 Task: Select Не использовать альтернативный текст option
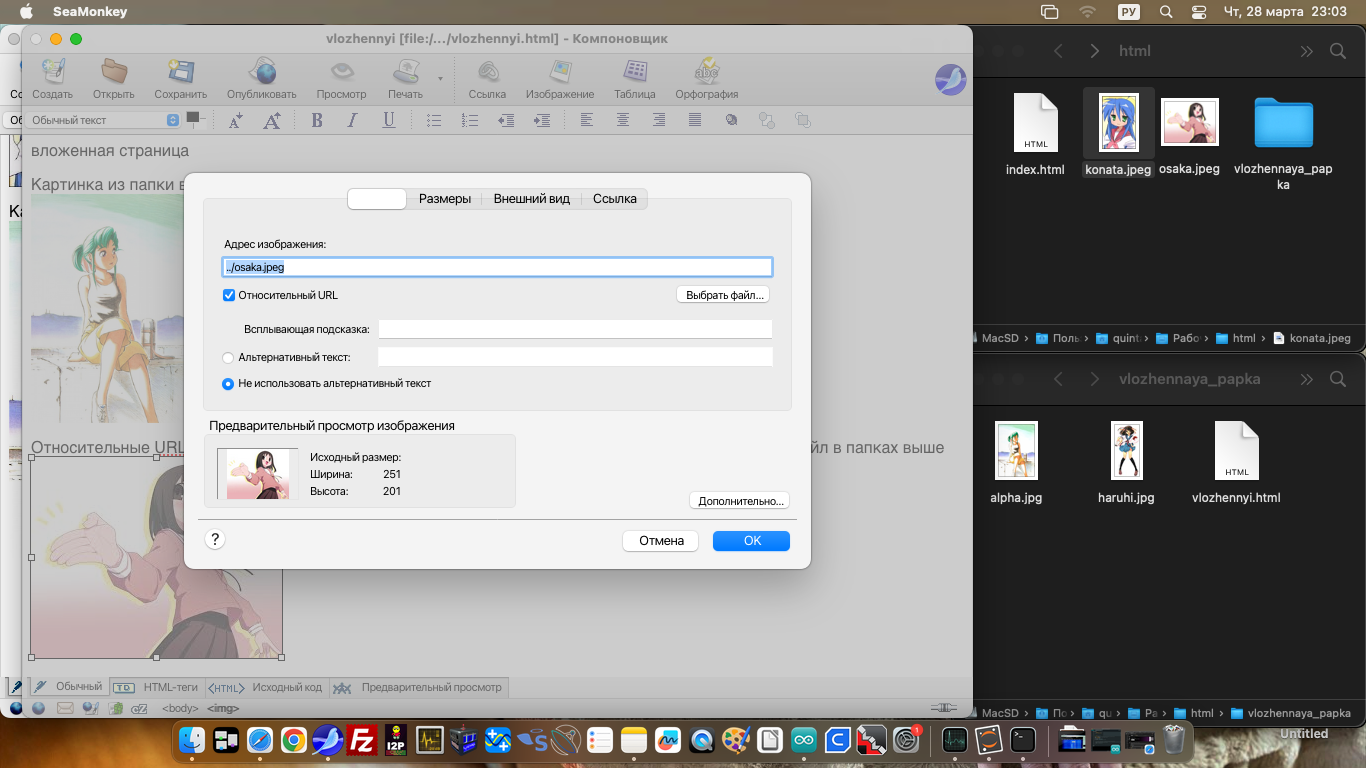[x=228, y=383]
